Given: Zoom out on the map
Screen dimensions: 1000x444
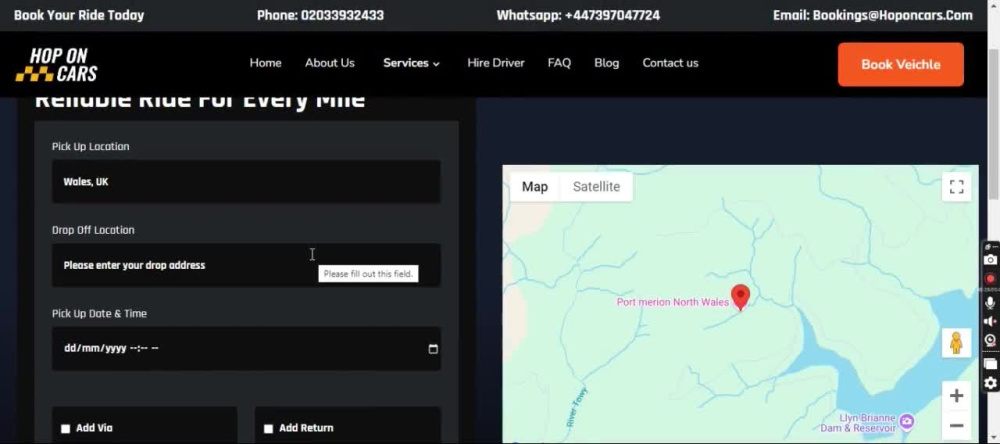Looking at the screenshot, I should tap(956, 426).
